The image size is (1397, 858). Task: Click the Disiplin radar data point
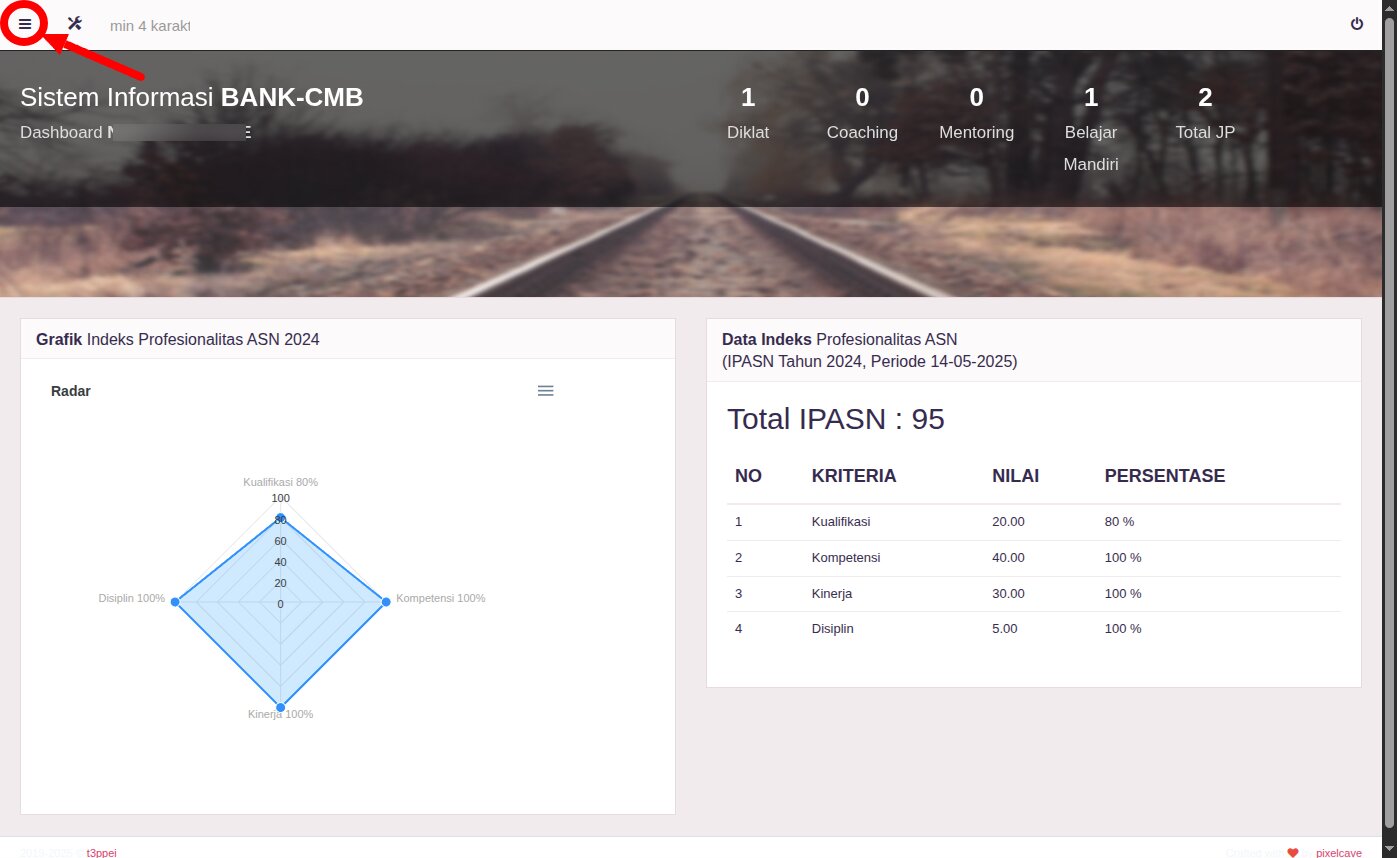click(175, 602)
